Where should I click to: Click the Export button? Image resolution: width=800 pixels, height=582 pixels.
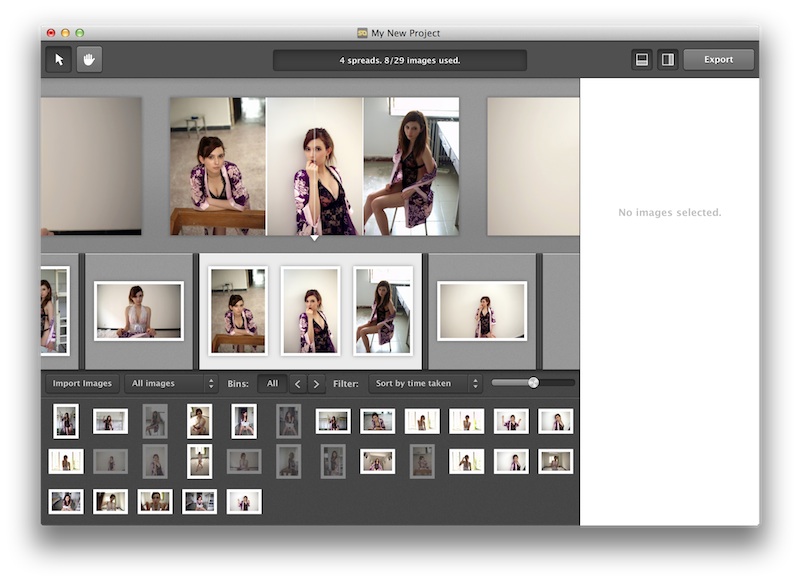(718, 60)
